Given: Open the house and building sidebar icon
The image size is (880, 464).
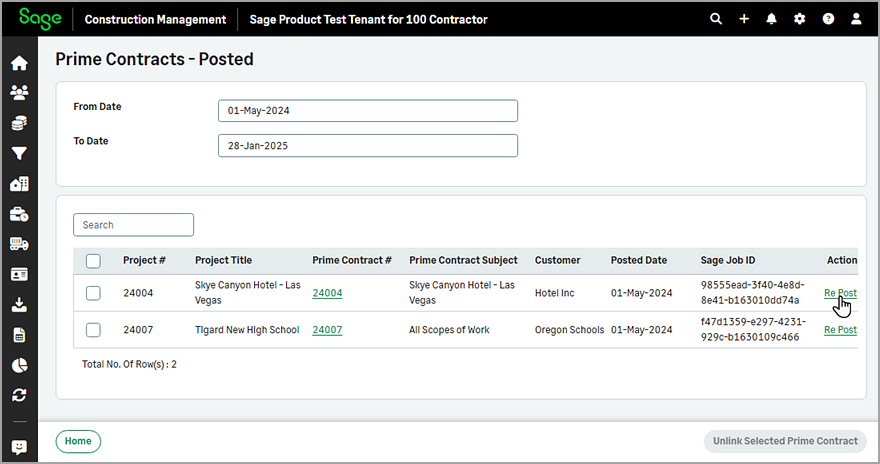Looking at the screenshot, I should pyautogui.click(x=19, y=183).
